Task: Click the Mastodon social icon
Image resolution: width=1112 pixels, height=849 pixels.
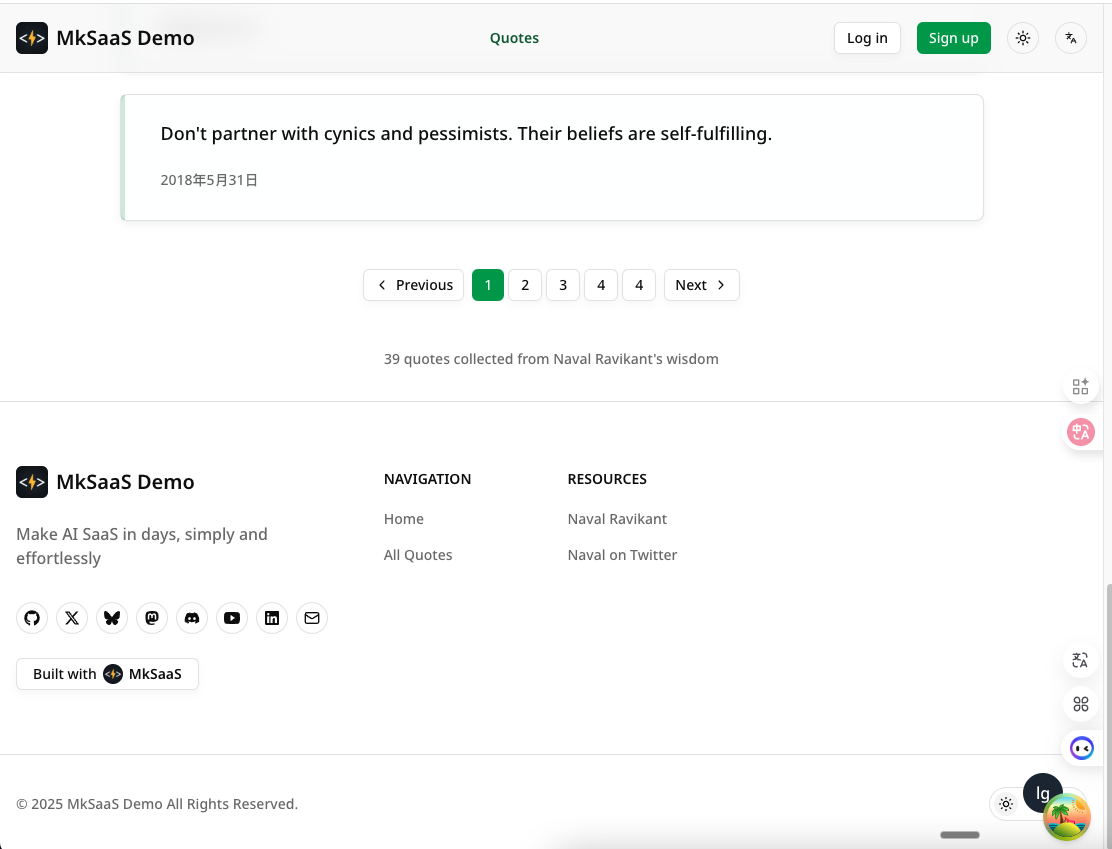Action: [x=152, y=618]
